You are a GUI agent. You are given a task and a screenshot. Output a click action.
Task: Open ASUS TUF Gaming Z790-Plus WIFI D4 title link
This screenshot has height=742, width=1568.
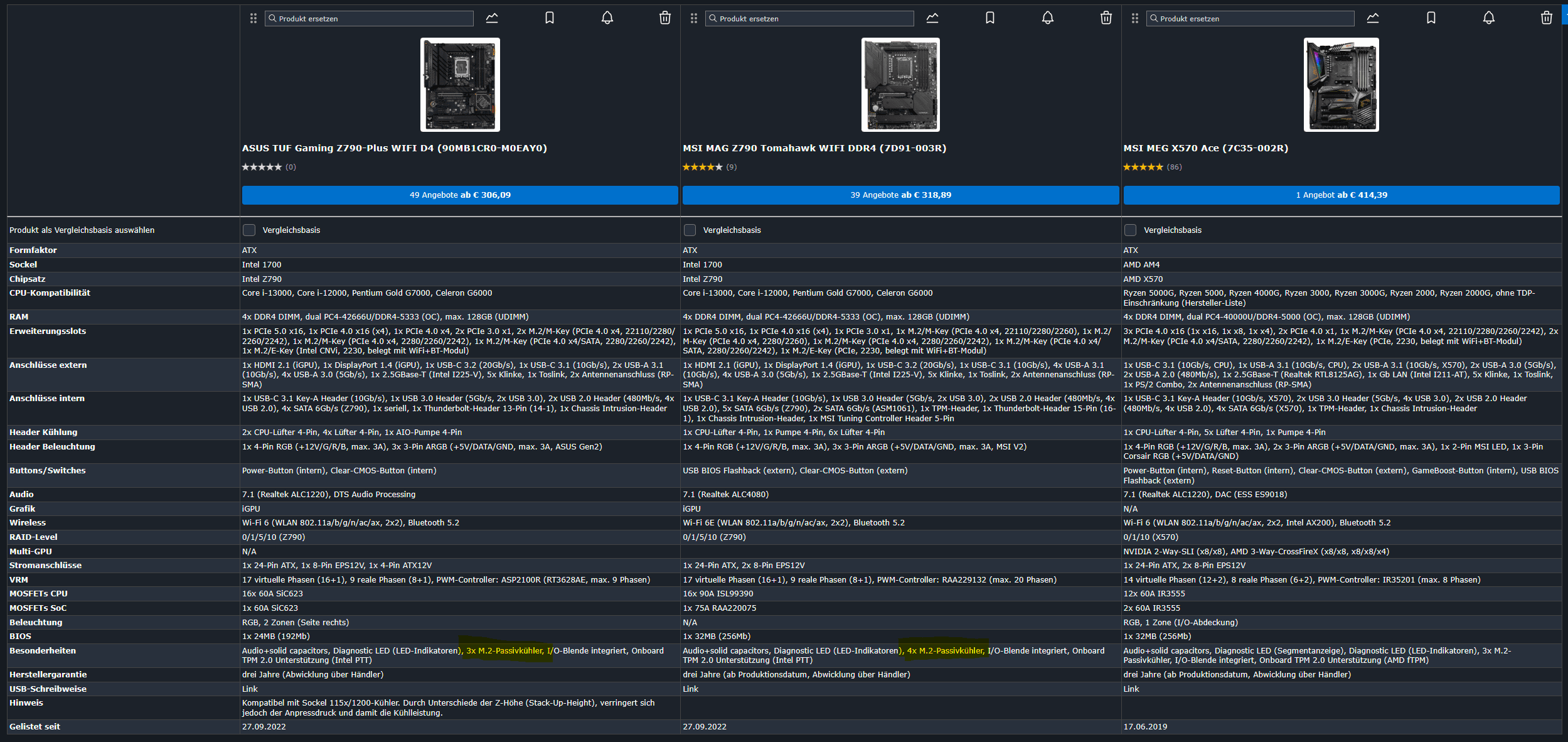(x=395, y=148)
